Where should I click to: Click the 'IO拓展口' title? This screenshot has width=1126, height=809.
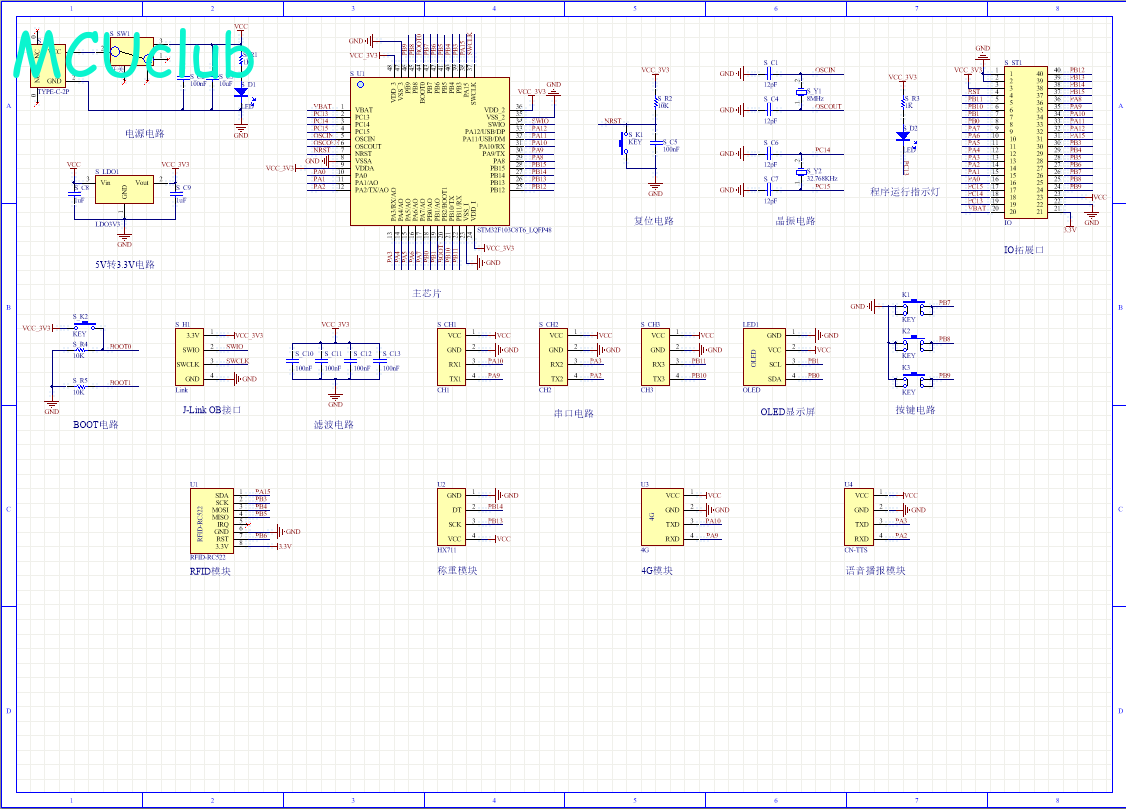coord(1024,250)
